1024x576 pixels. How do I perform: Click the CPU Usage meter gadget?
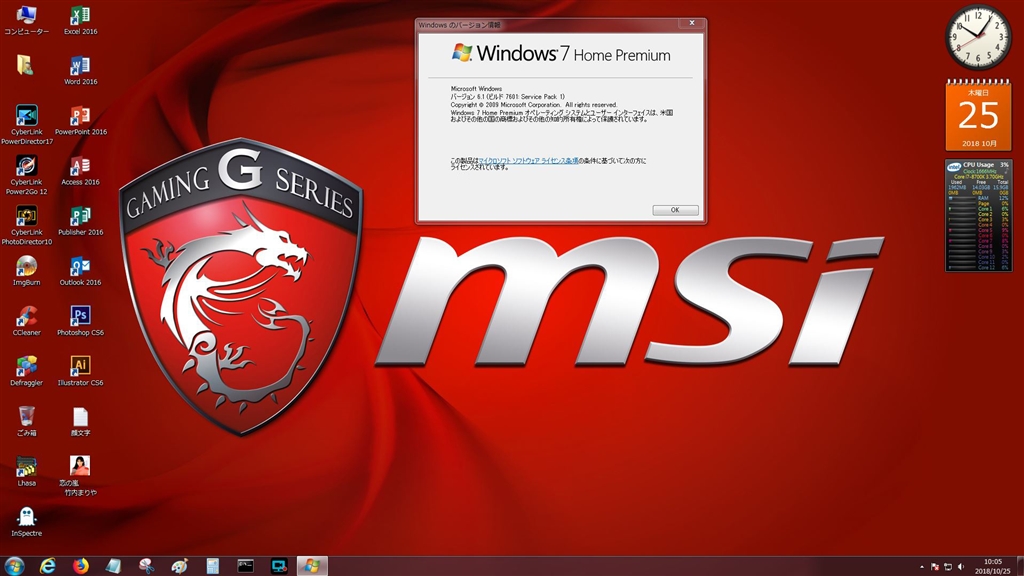[978, 216]
